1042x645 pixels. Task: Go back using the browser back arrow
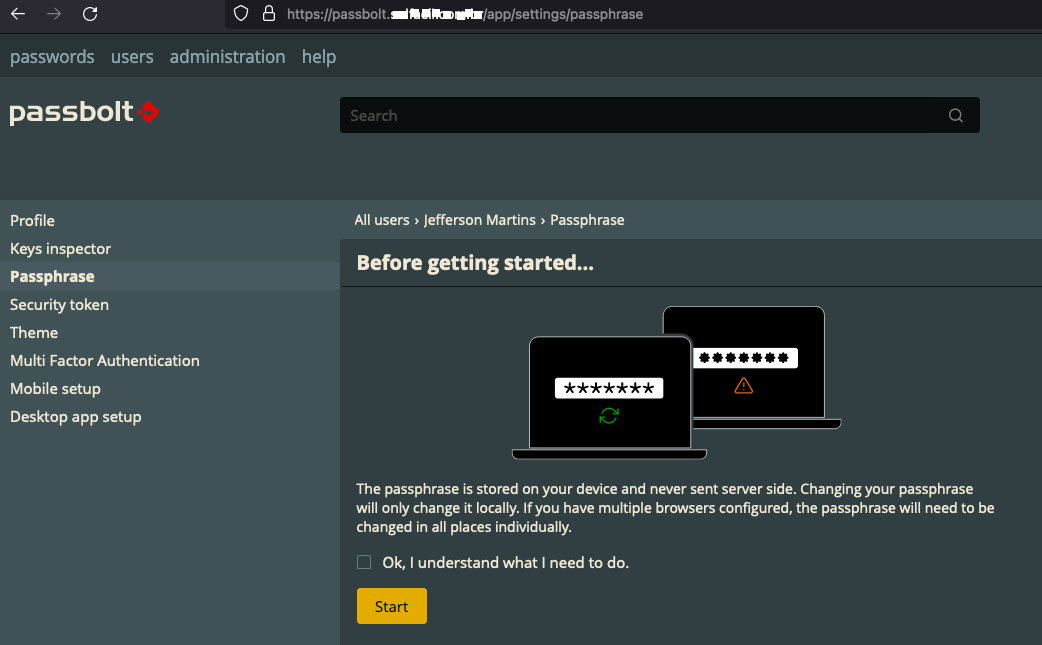click(18, 14)
